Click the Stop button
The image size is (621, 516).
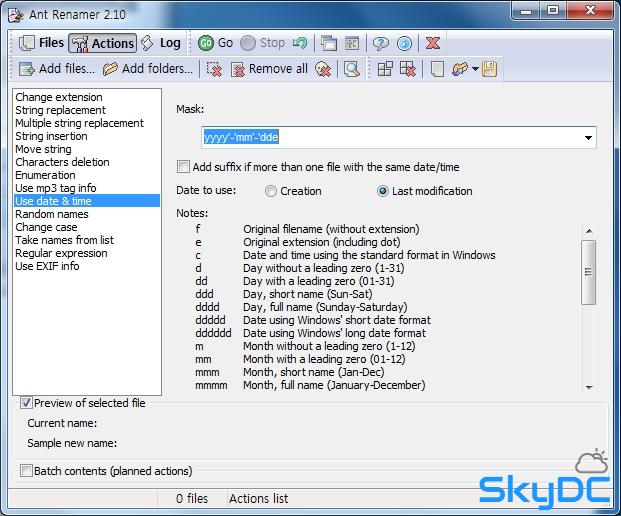click(x=263, y=43)
